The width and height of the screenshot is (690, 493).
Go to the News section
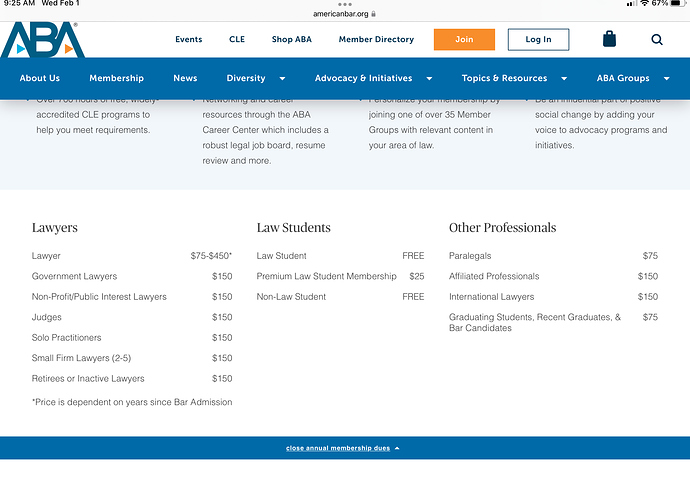pos(185,78)
